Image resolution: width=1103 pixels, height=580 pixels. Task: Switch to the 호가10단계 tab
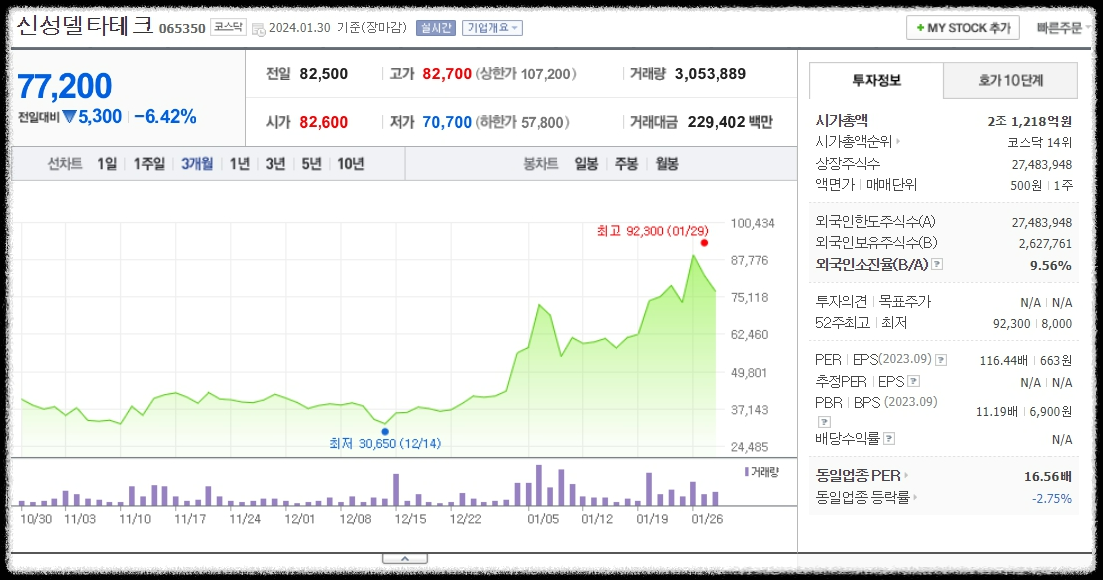coord(1010,81)
